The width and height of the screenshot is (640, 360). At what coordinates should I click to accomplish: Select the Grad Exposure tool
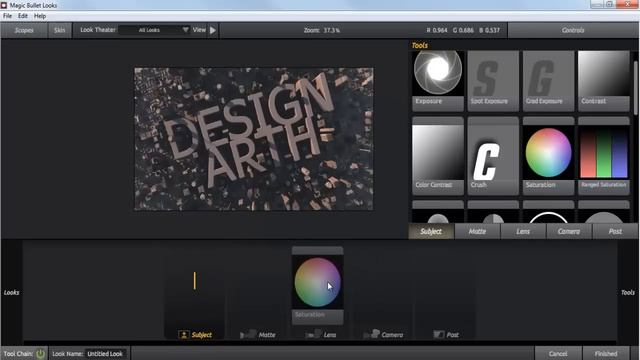(548, 81)
